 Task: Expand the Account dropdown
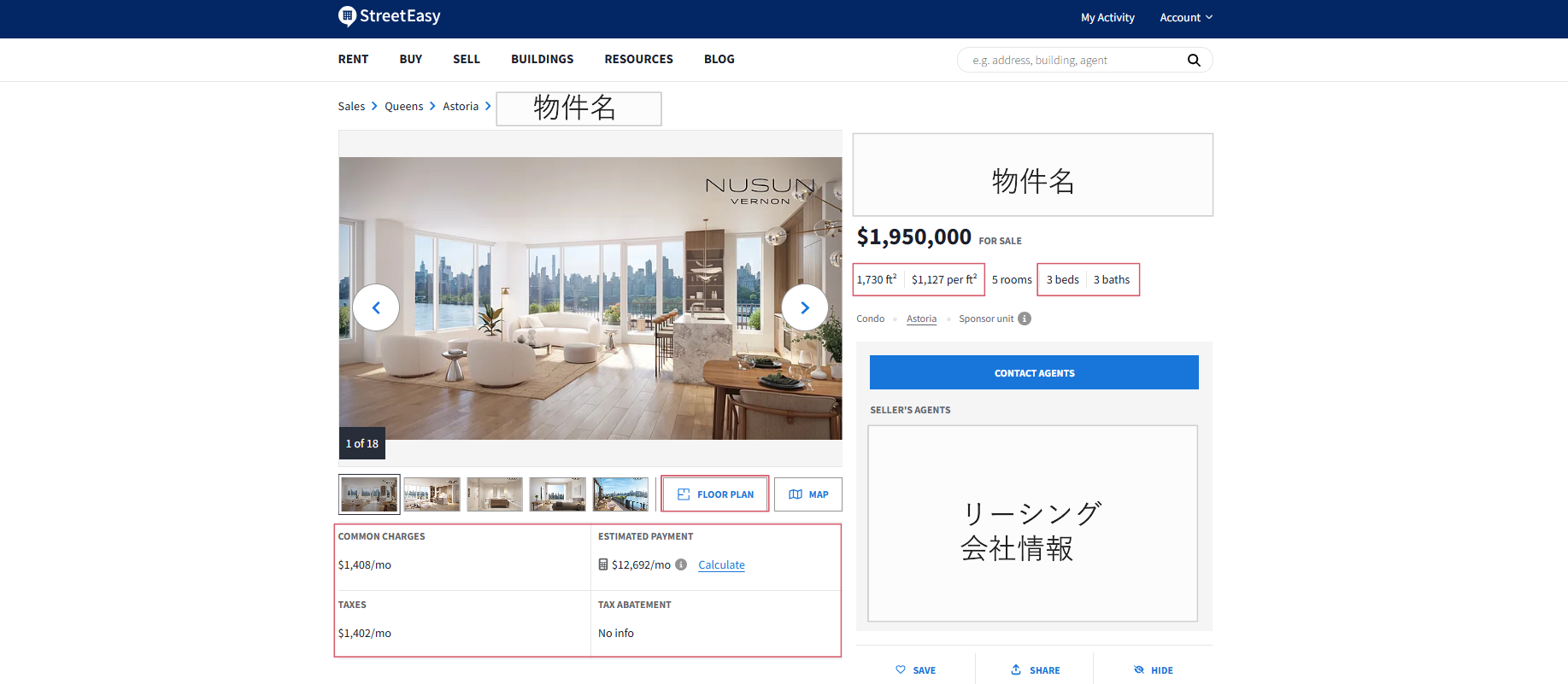[1186, 18]
